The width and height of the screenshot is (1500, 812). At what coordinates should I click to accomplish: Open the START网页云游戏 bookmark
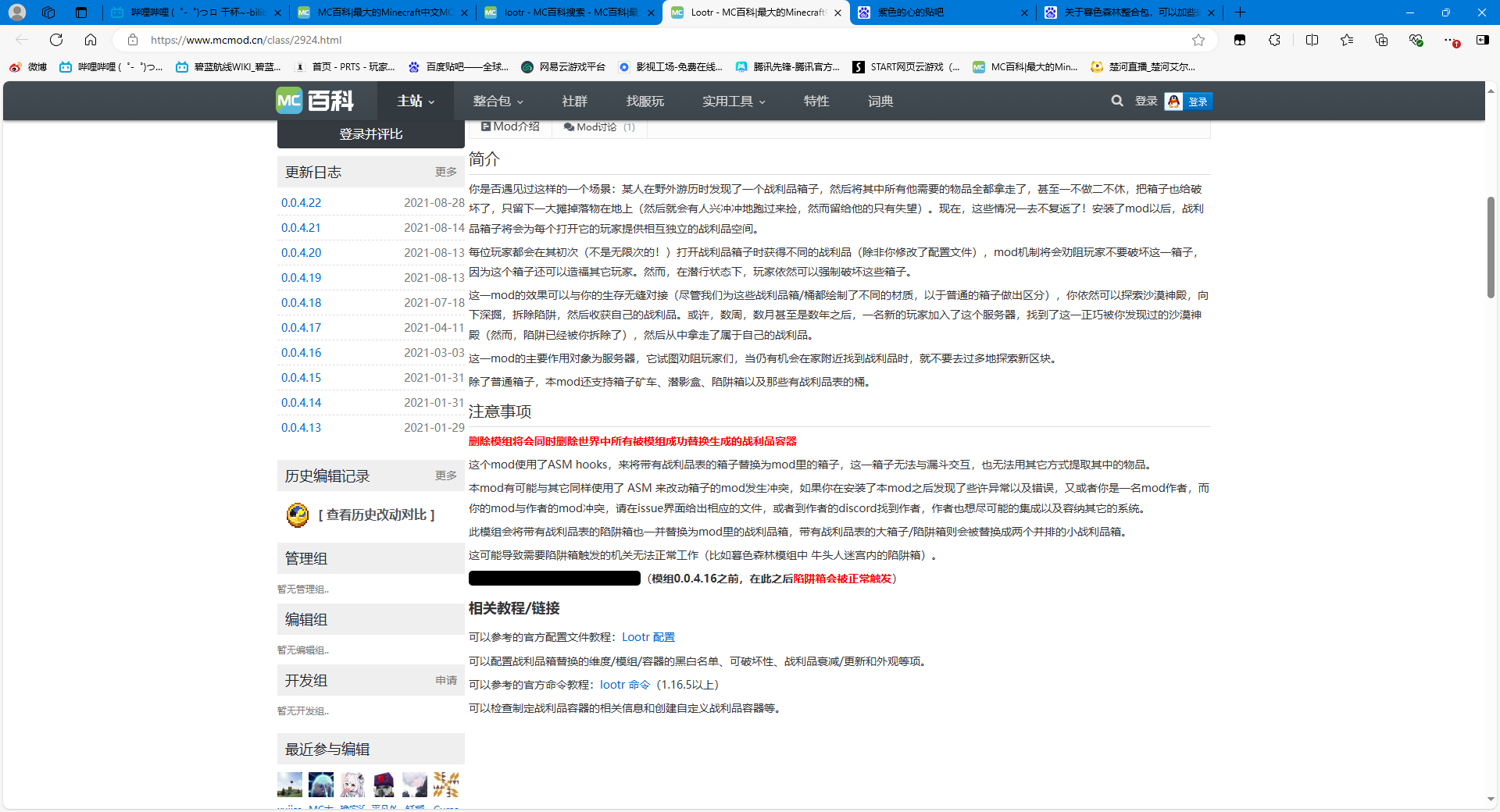[906, 67]
